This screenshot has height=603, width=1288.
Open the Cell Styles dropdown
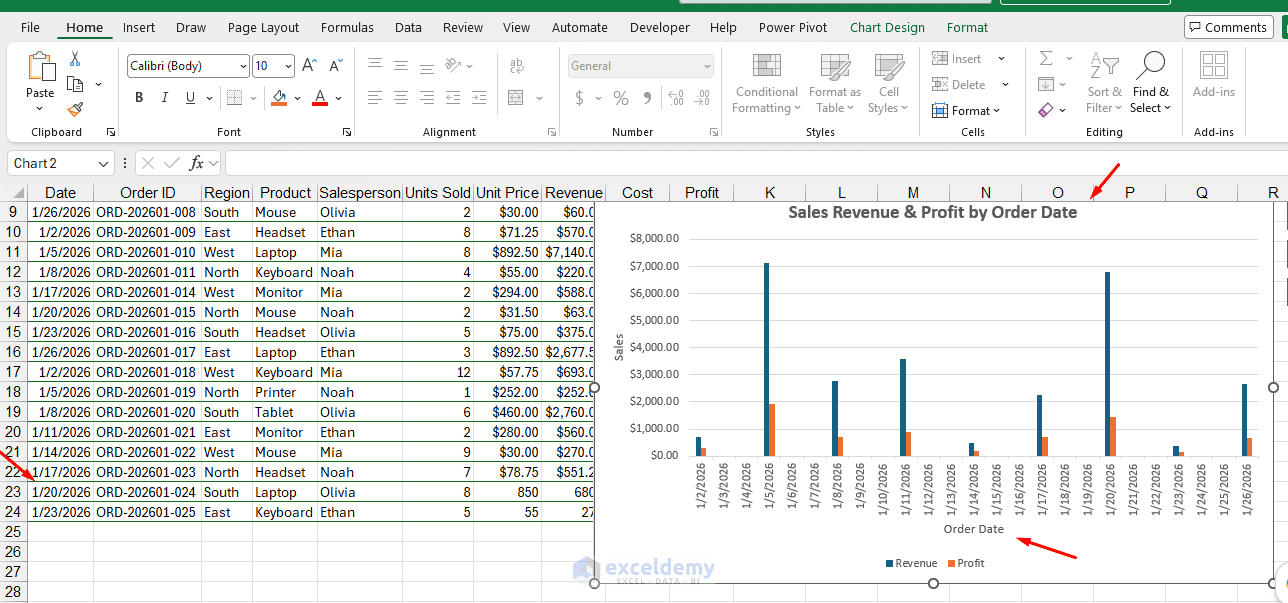(x=888, y=83)
